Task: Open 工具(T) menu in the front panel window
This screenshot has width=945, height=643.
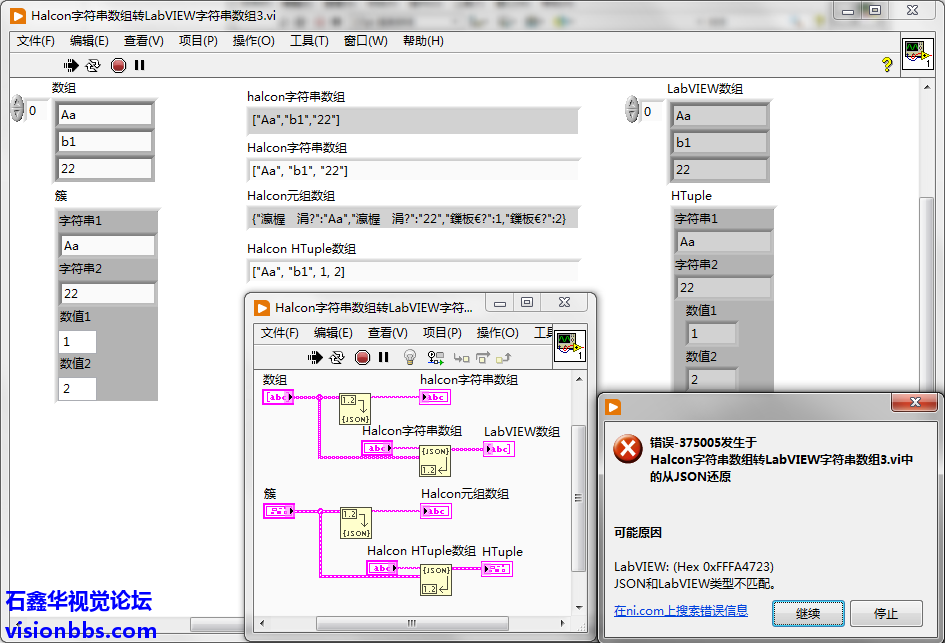Action: click(309, 41)
